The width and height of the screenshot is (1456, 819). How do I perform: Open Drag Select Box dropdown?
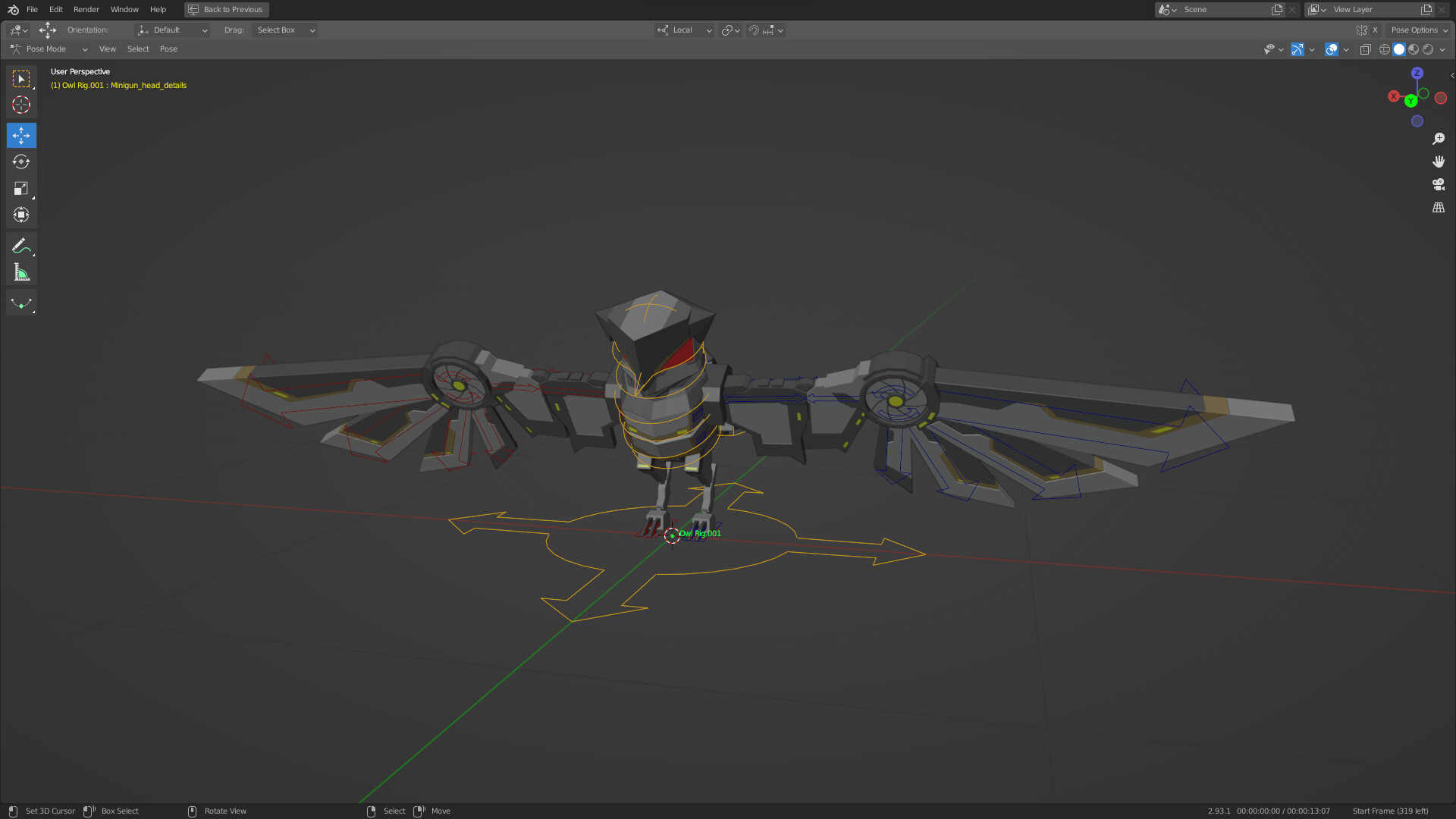pos(285,30)
